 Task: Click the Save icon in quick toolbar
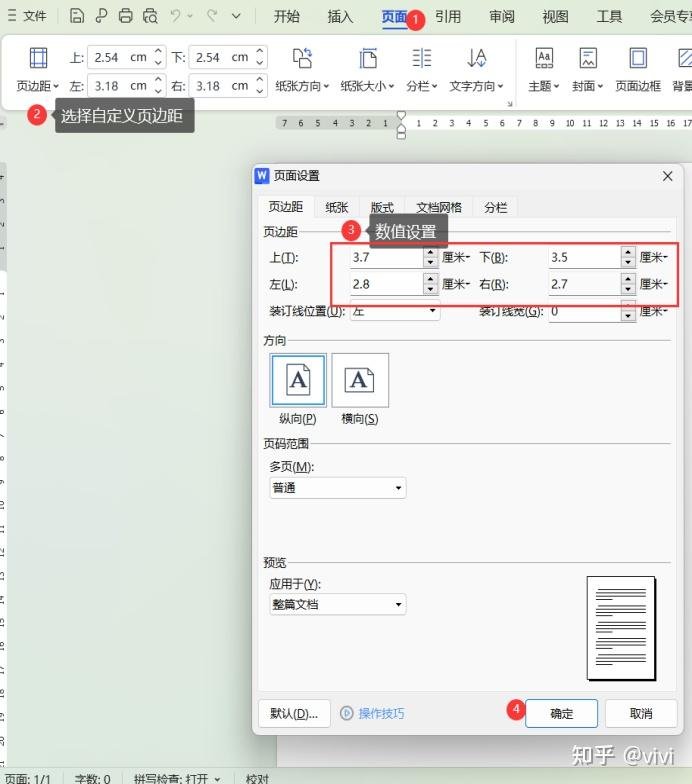click(x=77, y=16)
